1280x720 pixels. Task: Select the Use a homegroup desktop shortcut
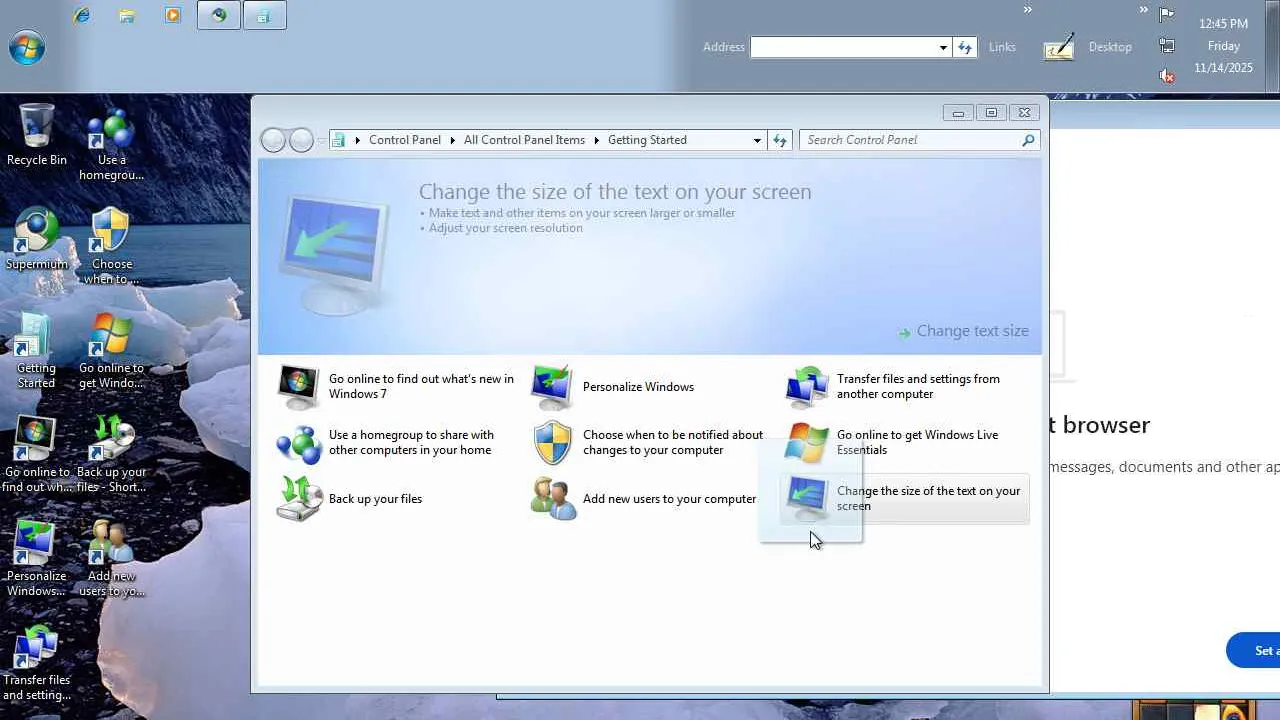click(112, 146)
